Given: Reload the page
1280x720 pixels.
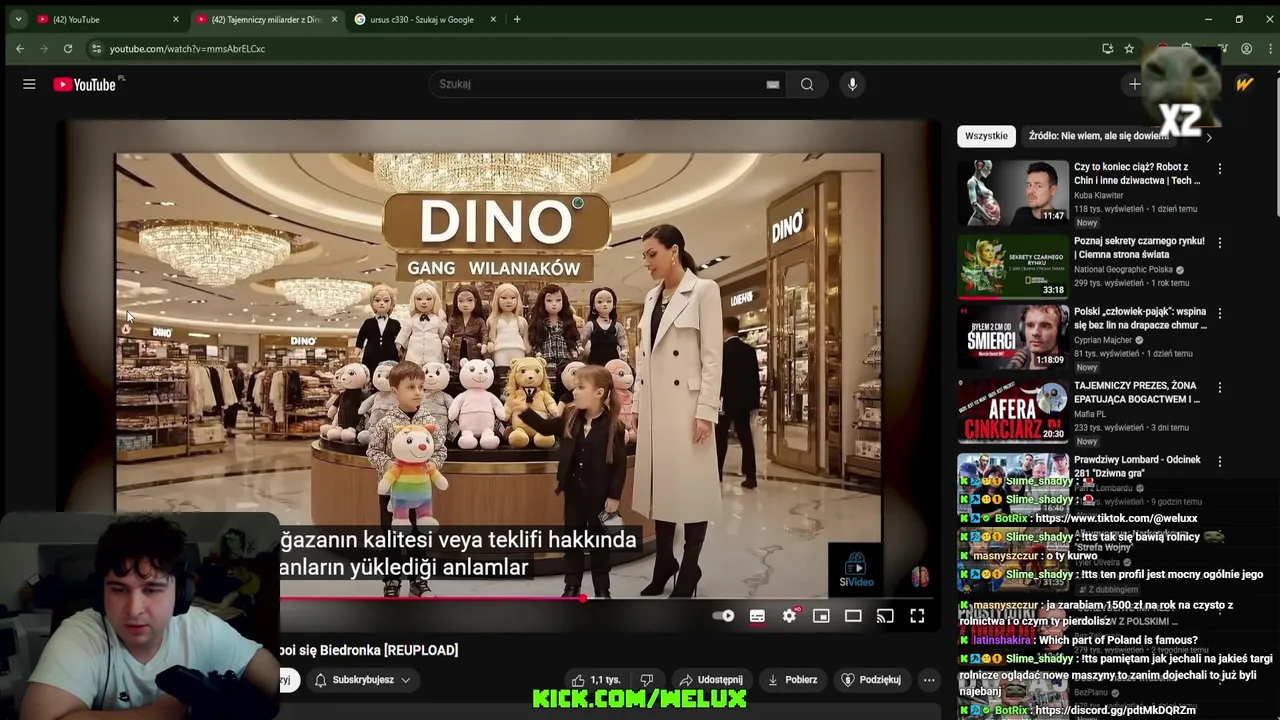Looking at the screenshot, I should pyautogui.click(x=68, y=48).
